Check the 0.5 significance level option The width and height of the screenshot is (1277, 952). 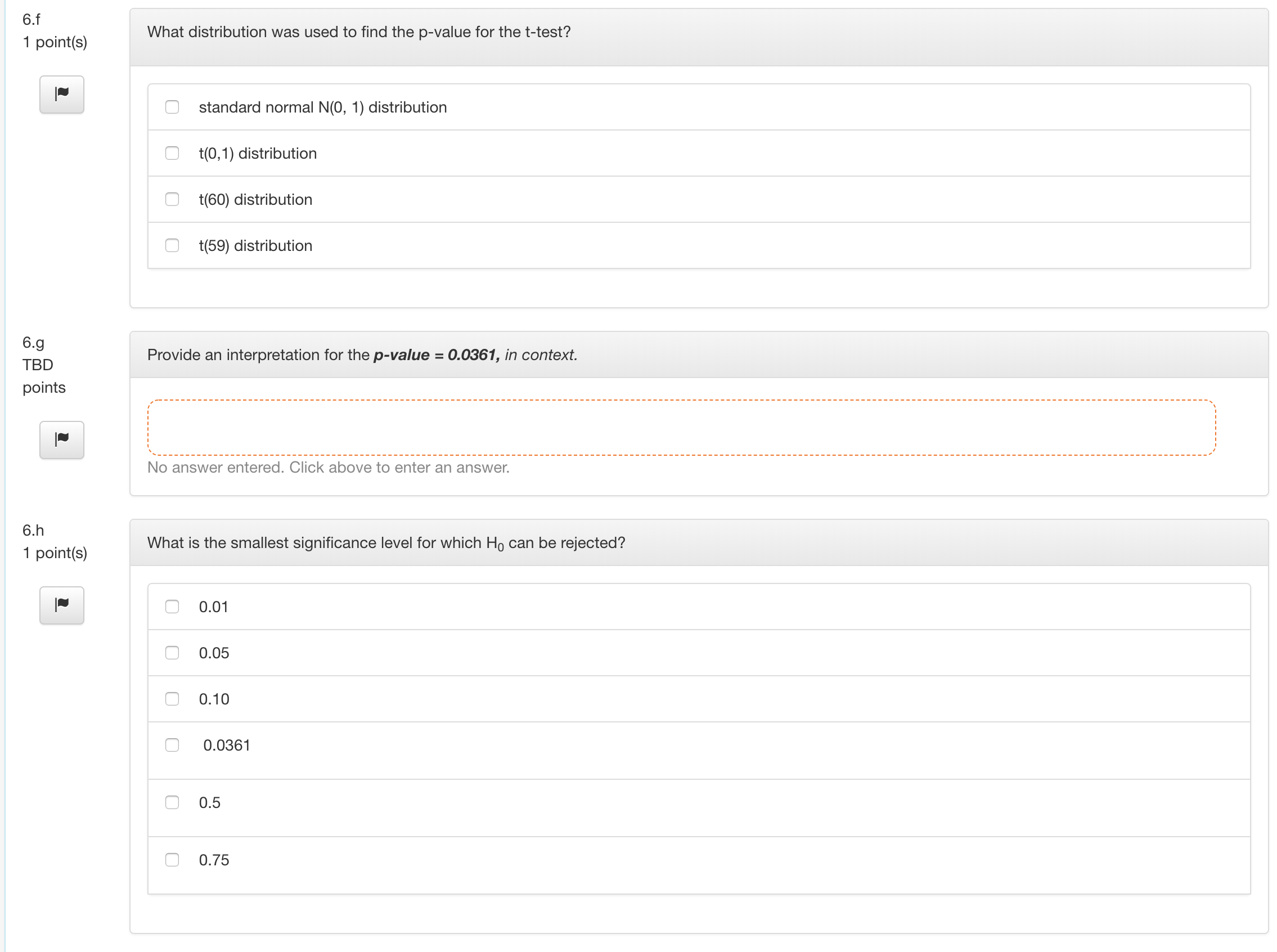172,802
